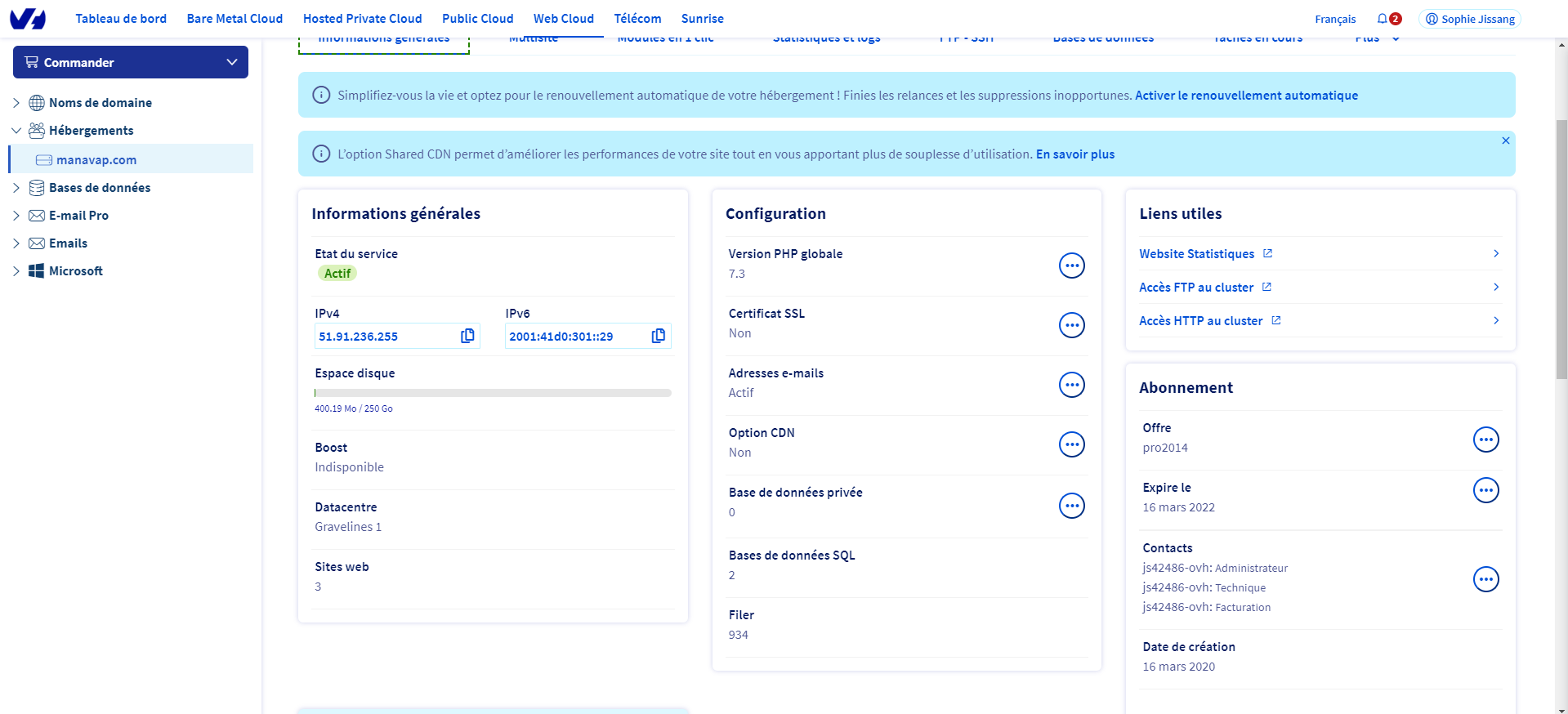Copy the IPv6 address to clipboard
Image resolution: width=1568 pixels, height=714 pixels.
point(658,336)
